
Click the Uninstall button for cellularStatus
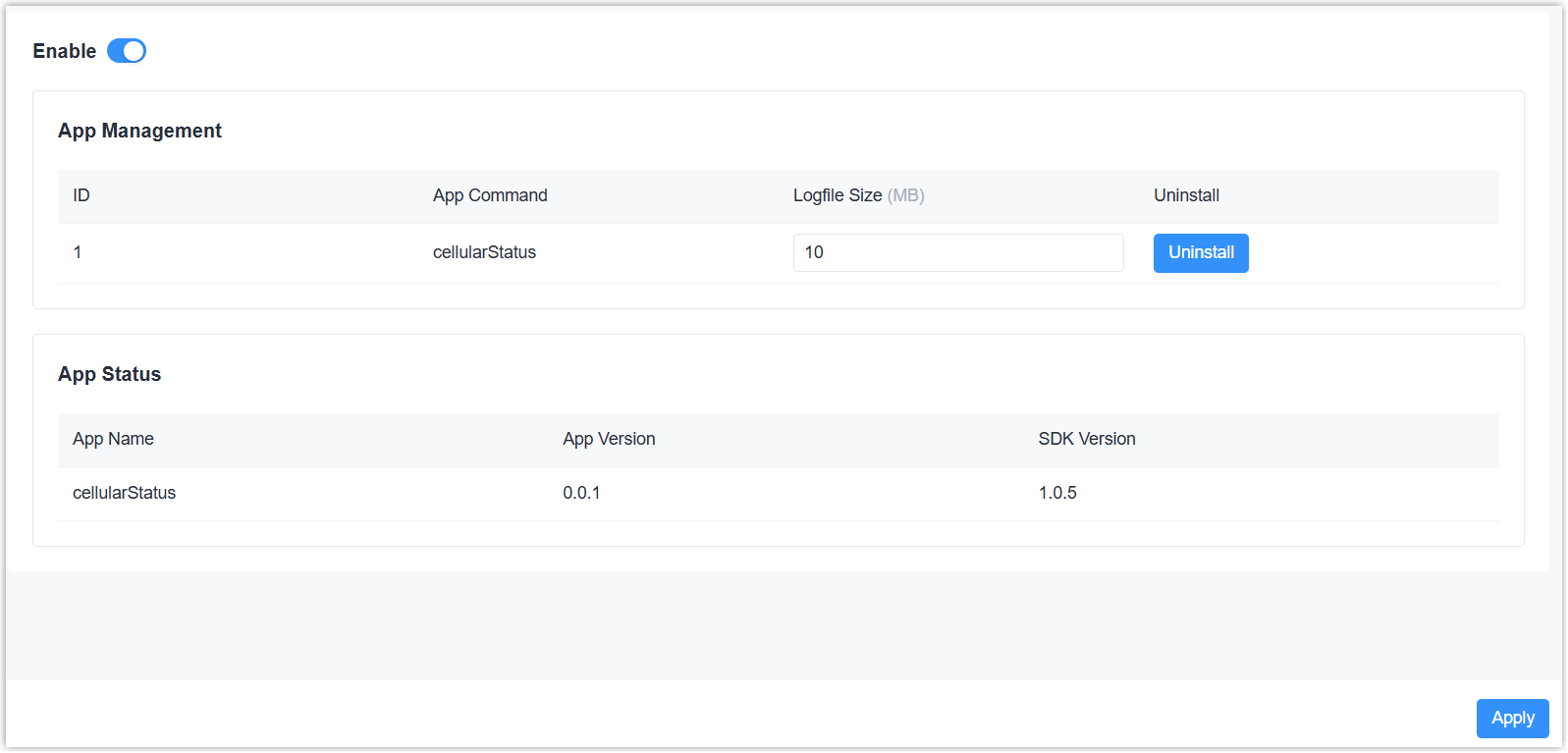coord(1200,253)
